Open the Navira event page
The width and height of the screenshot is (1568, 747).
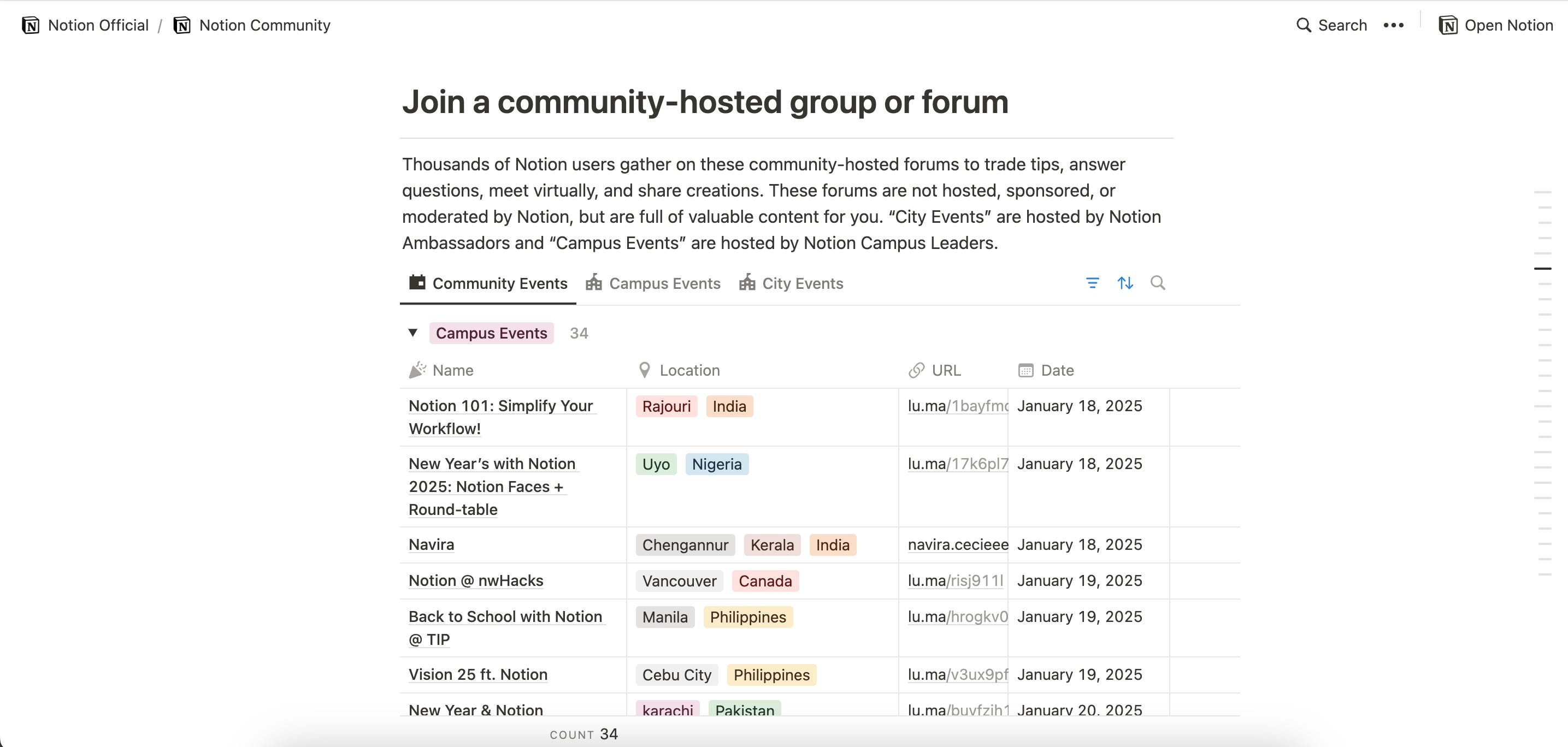pyautogui.click(x=431, y=544)
